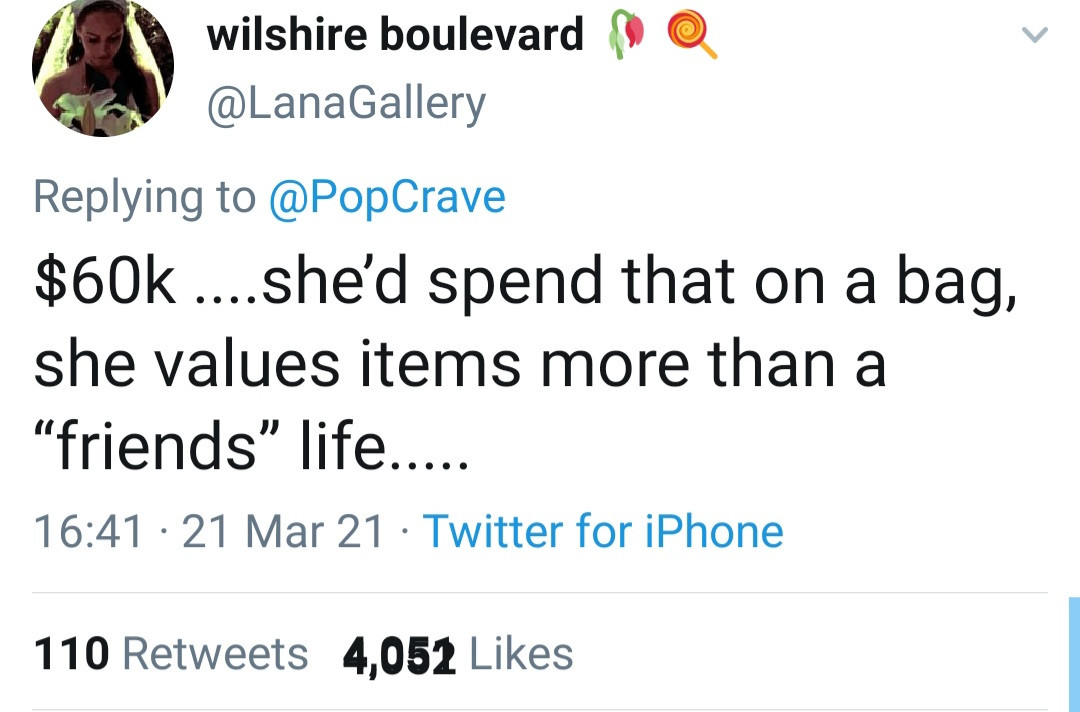Open the tweet options chevron menu
1080x712 pixels.
point(1034,34)
